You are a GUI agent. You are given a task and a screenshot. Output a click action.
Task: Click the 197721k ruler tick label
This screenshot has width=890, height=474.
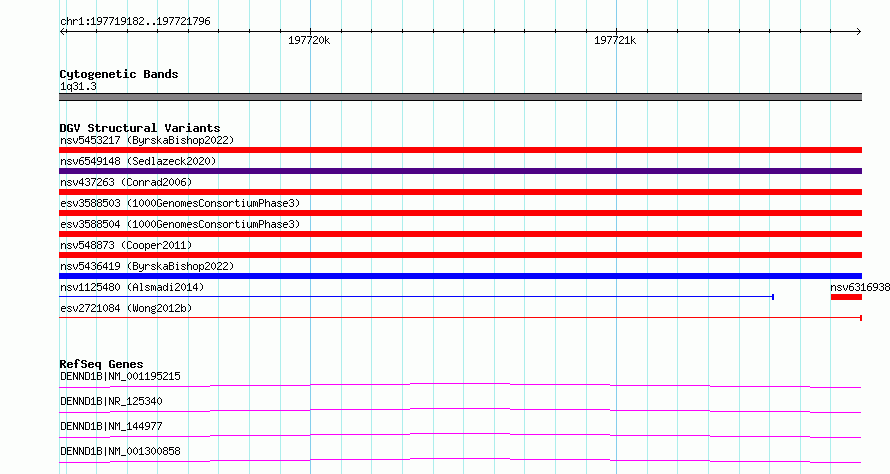click(615, 40)
